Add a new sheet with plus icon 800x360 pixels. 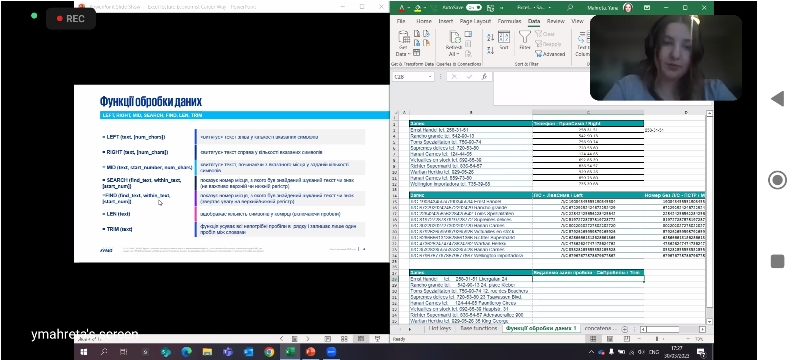[625, 329]
